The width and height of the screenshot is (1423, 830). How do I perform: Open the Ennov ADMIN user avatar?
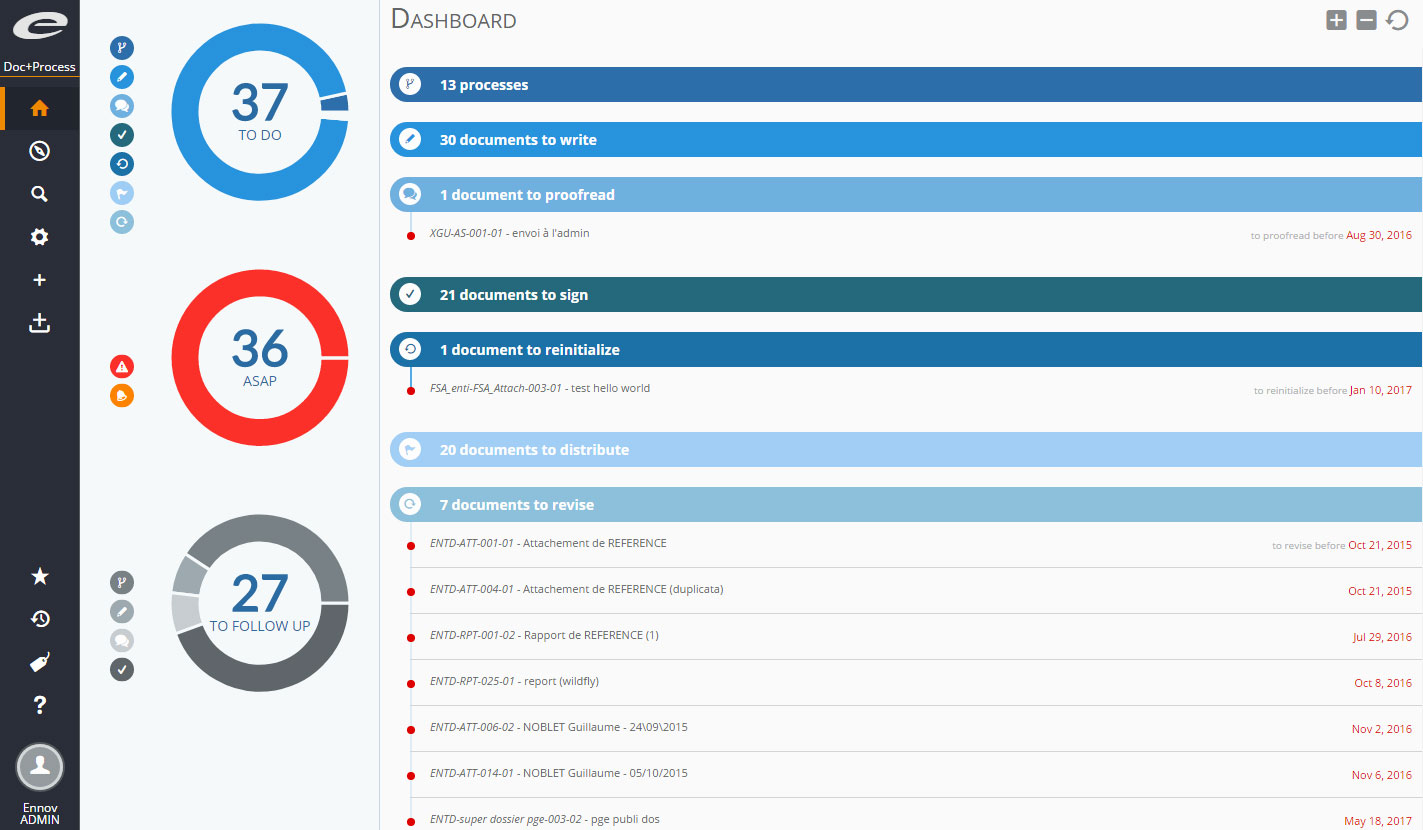tap(40, 767)
